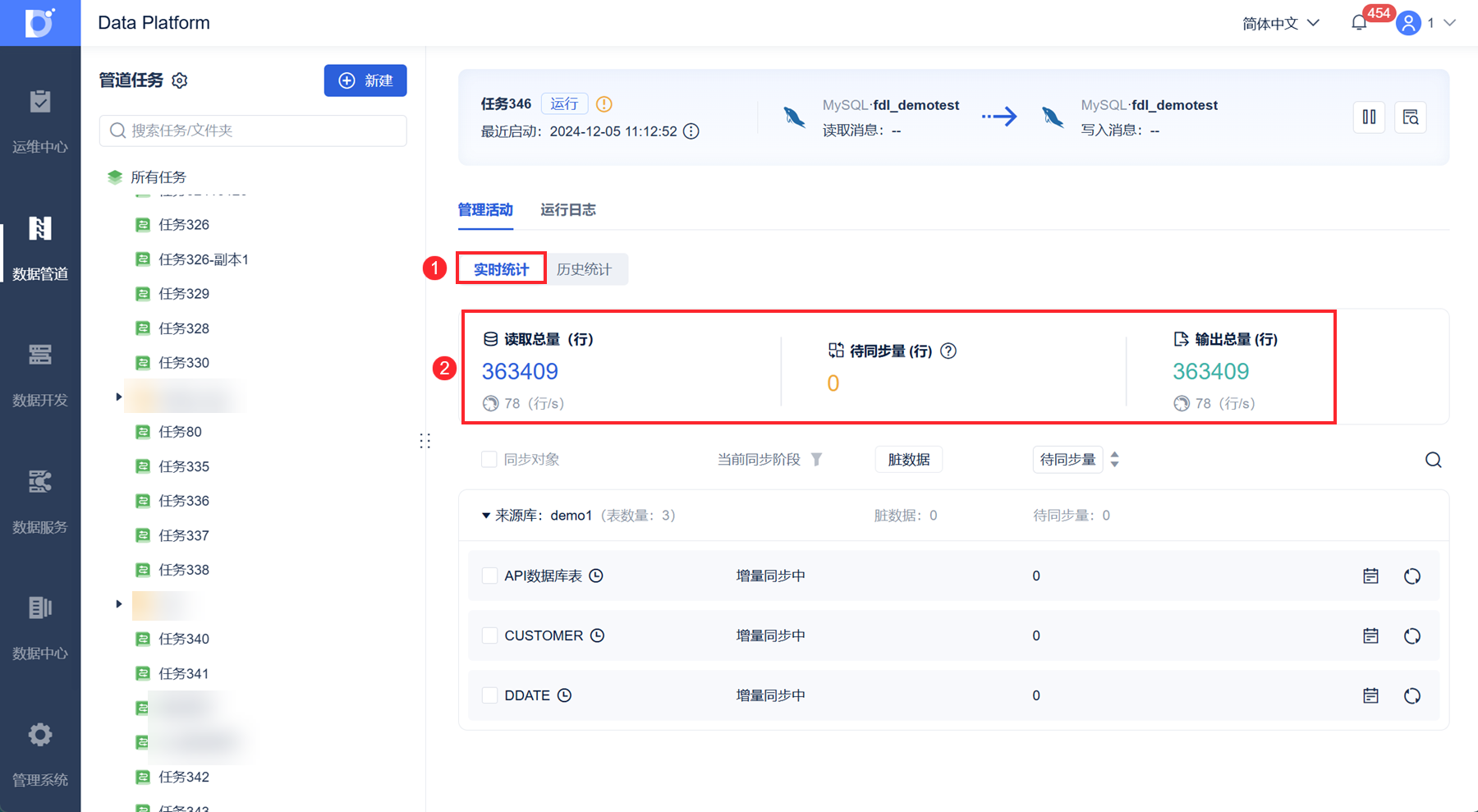This screenshot has width=1478, height=812.
Task: Open 任务338 in the task tree
Action: pos(184,570)
